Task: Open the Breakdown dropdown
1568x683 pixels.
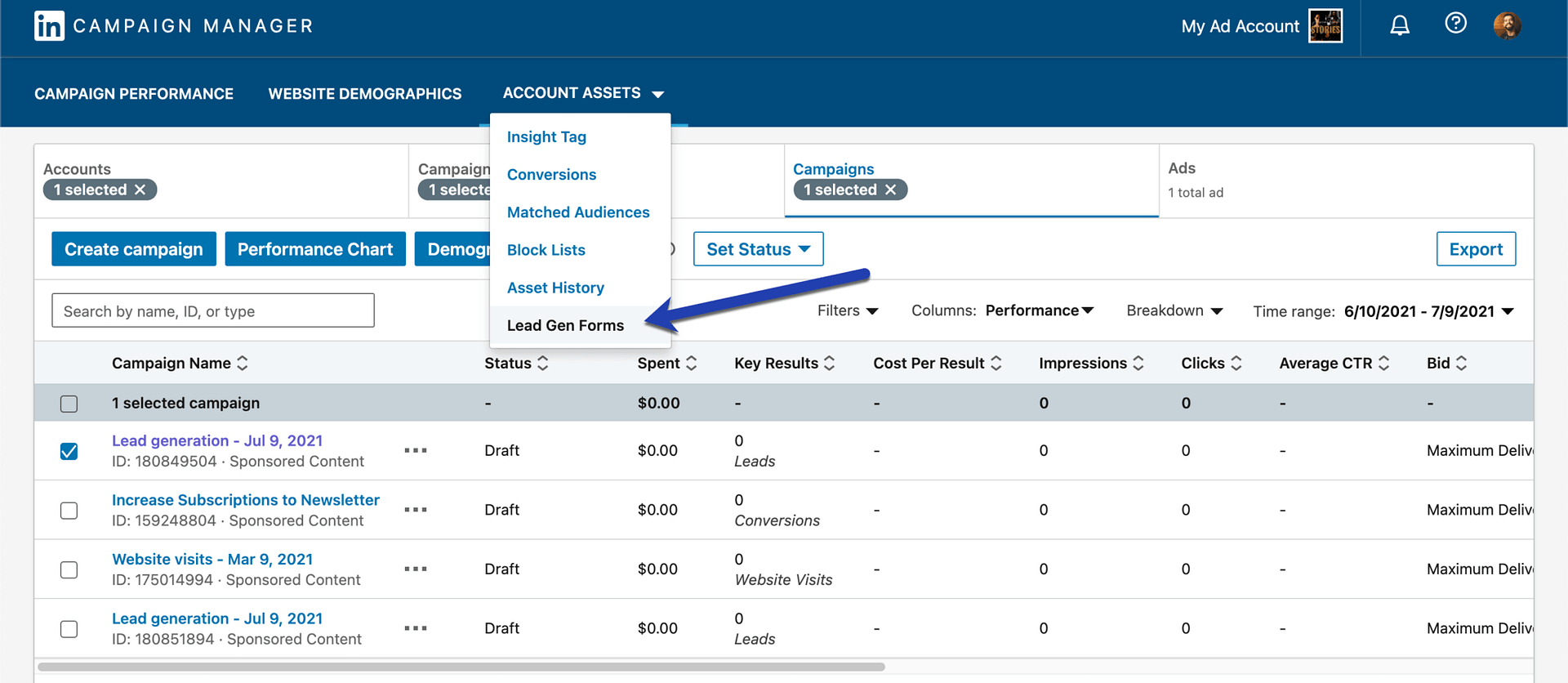Action: pyautogui.click(x=1174, y=310)
